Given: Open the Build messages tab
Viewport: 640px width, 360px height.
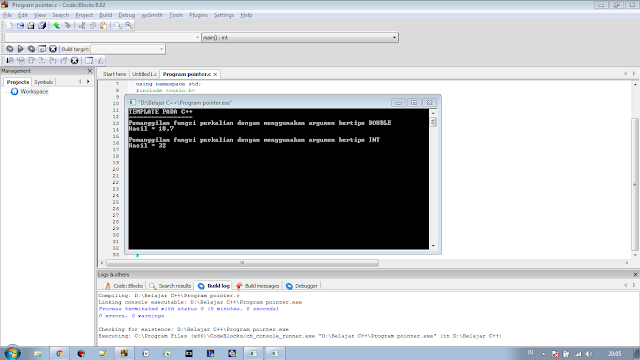Looking at the screenshot, I should coord(258,286).
